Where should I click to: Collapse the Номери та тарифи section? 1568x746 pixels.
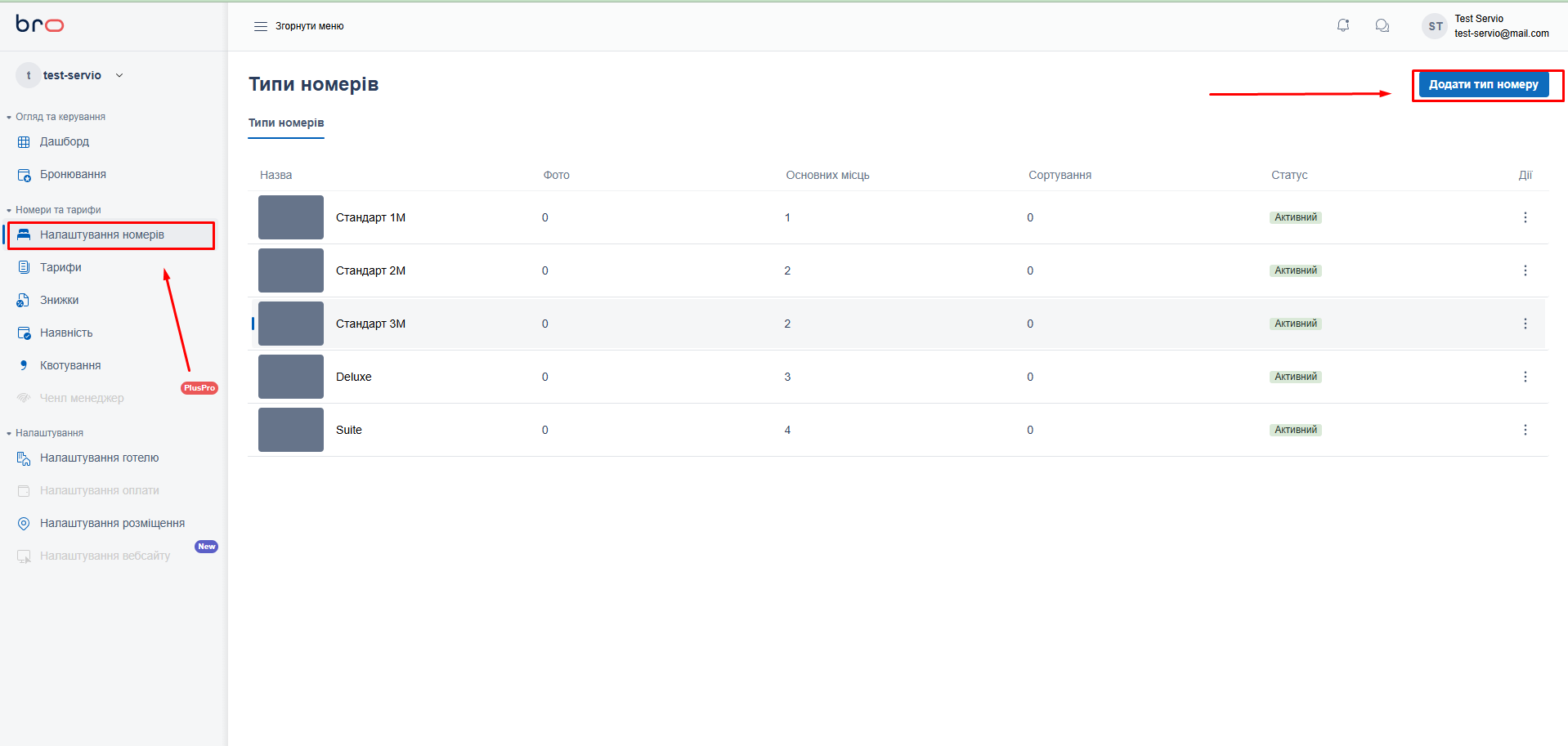coord(9,210)
